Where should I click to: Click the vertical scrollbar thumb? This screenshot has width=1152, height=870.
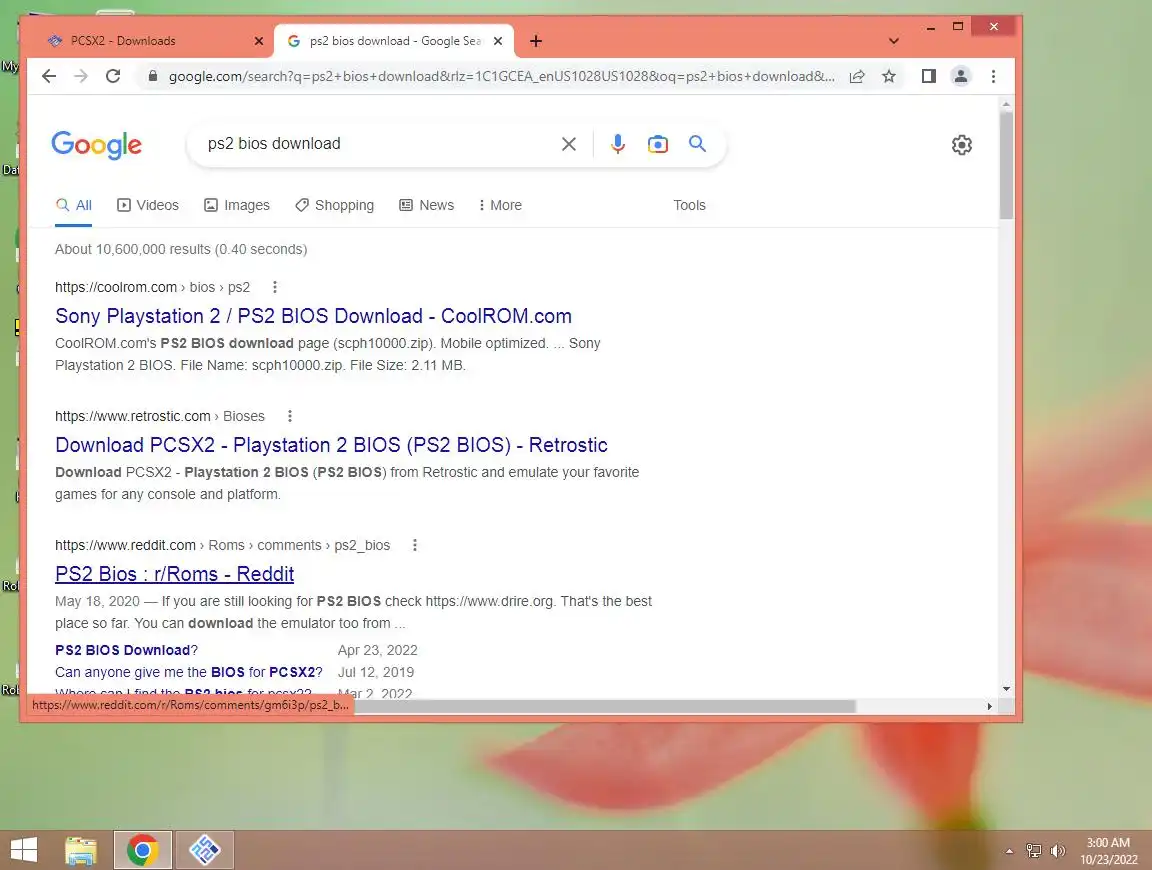coord(1007,165)
